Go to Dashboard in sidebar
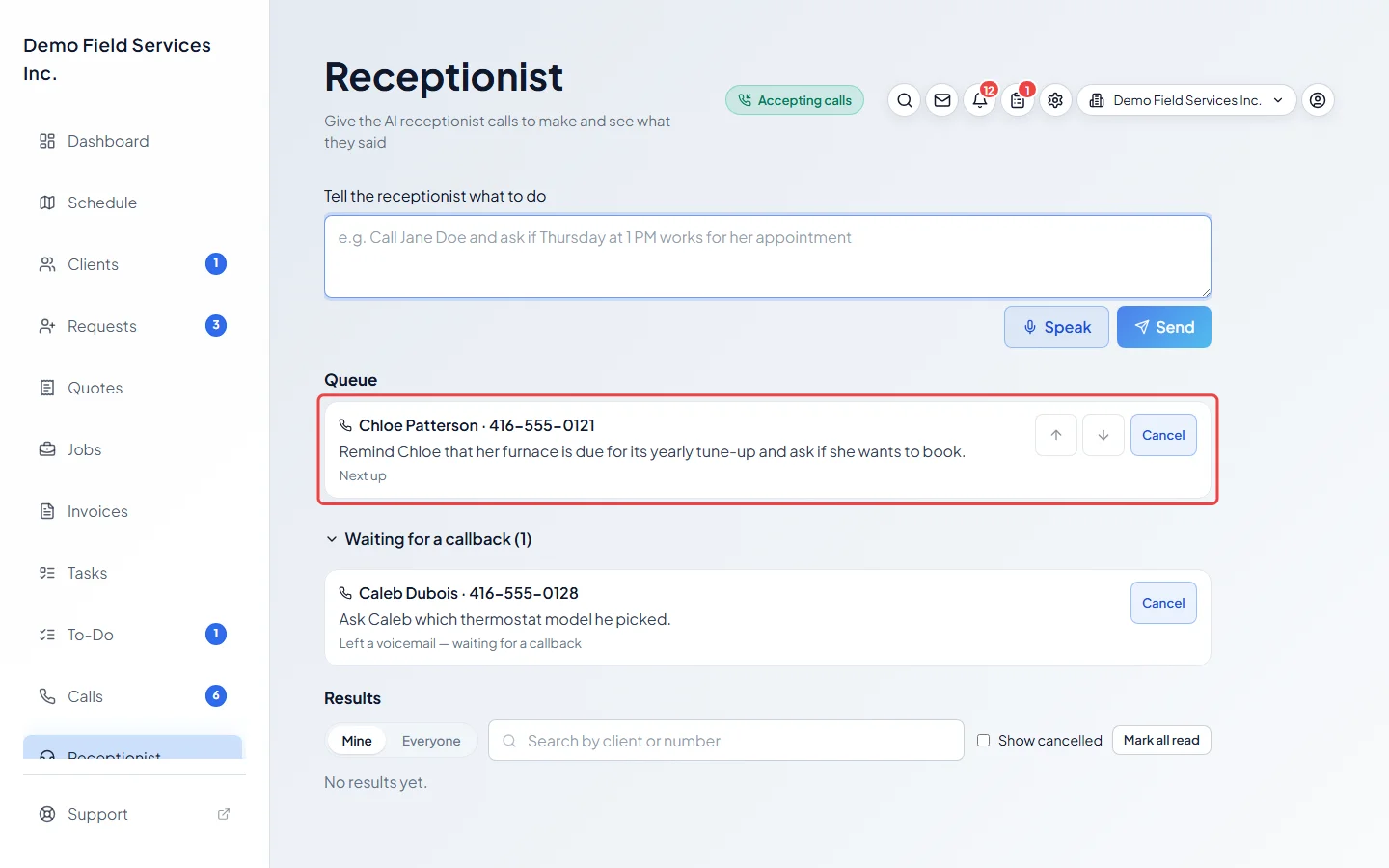 point(133,141)
